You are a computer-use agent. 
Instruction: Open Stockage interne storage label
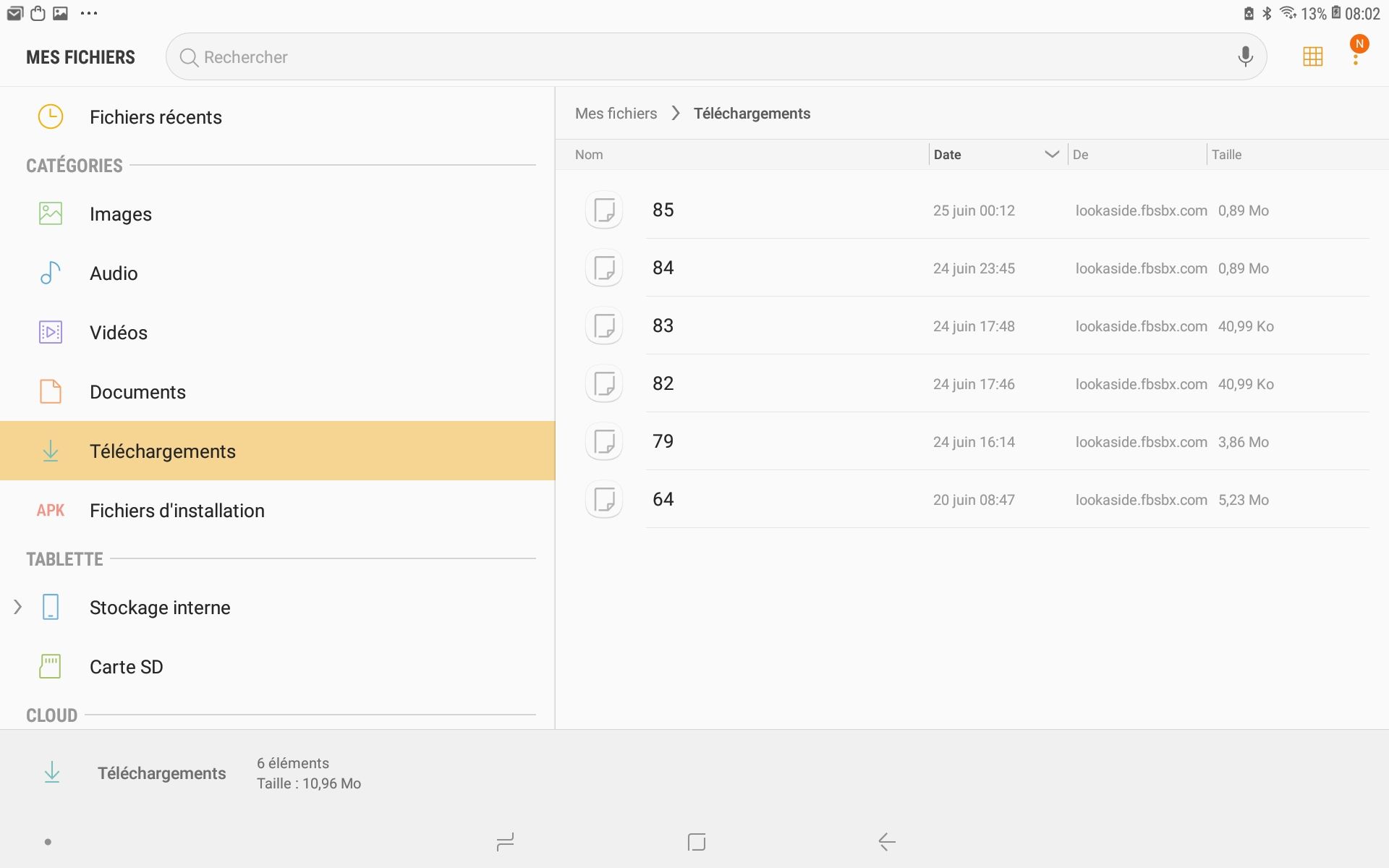point(160,607)
